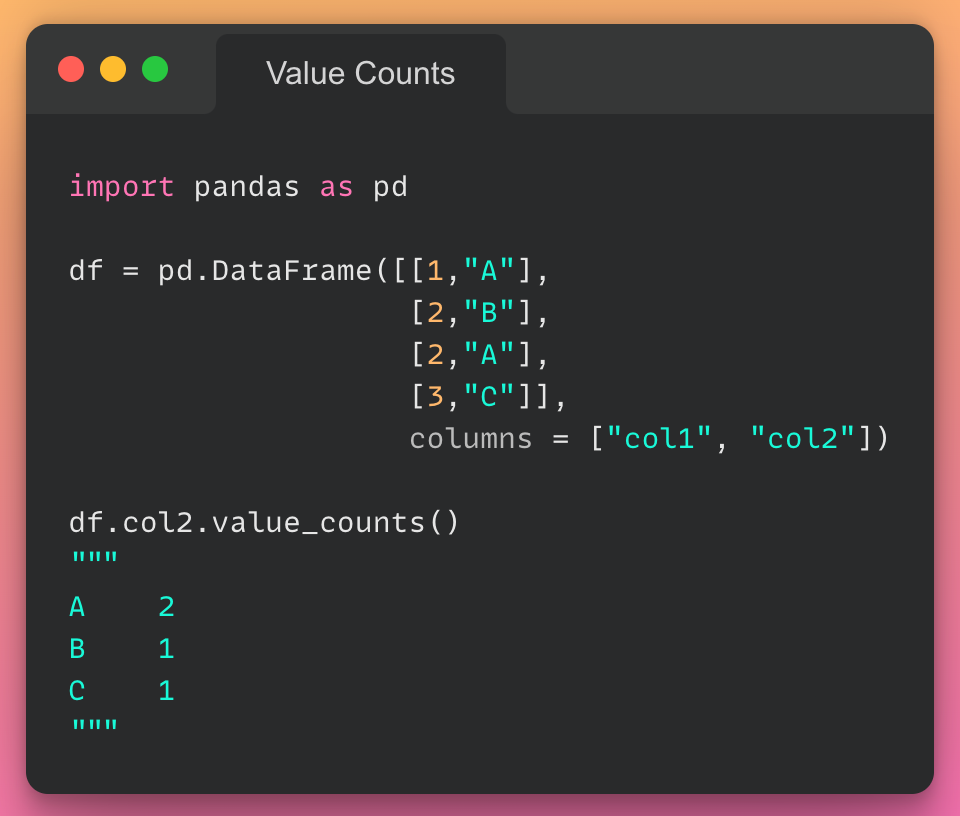Click the row [3,"C"] in code
The width and height of the screenshot is (960, 816).
pyautogui.click(x=470, y=396)
